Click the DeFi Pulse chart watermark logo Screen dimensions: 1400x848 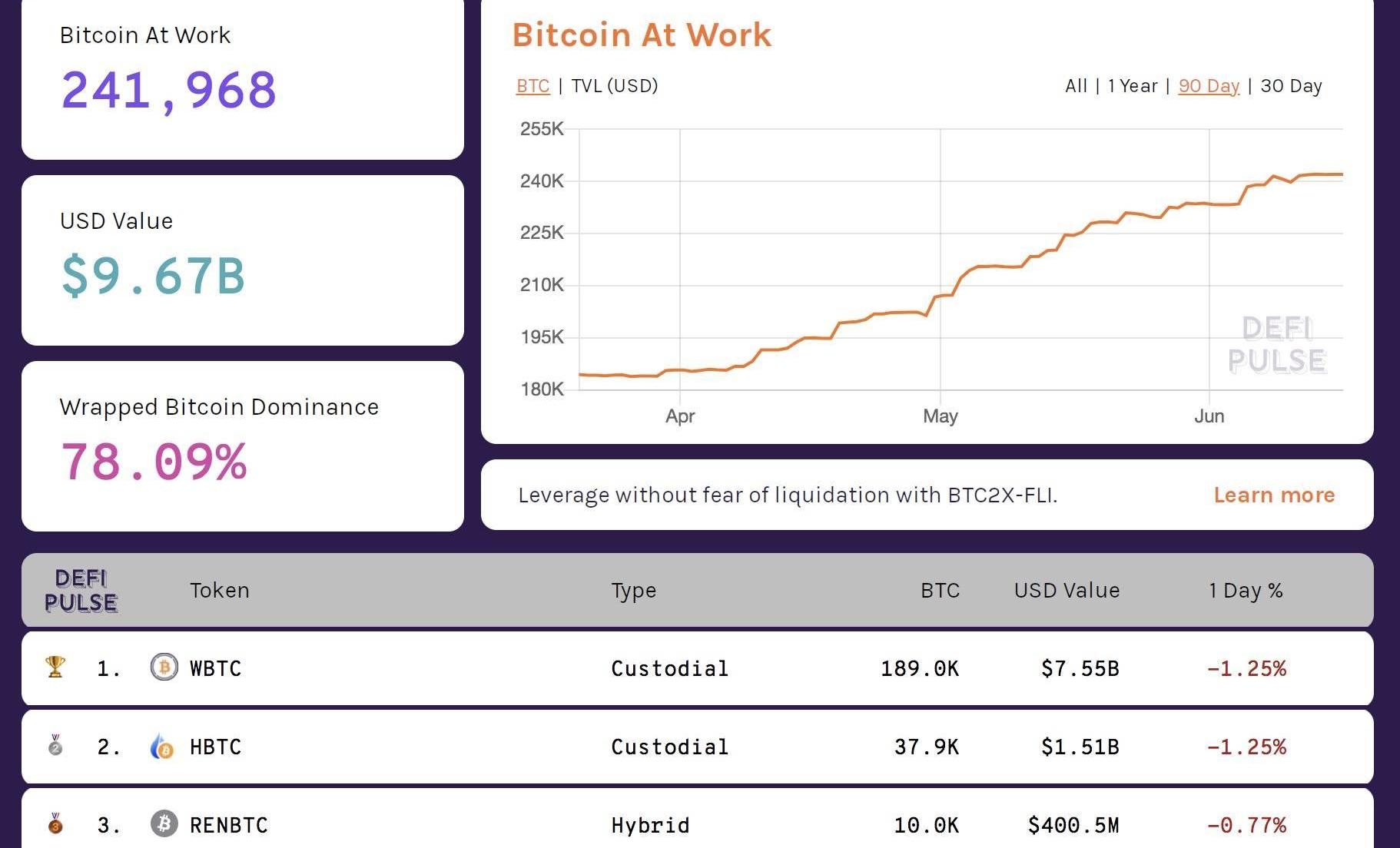click(x=1276, y=345)
